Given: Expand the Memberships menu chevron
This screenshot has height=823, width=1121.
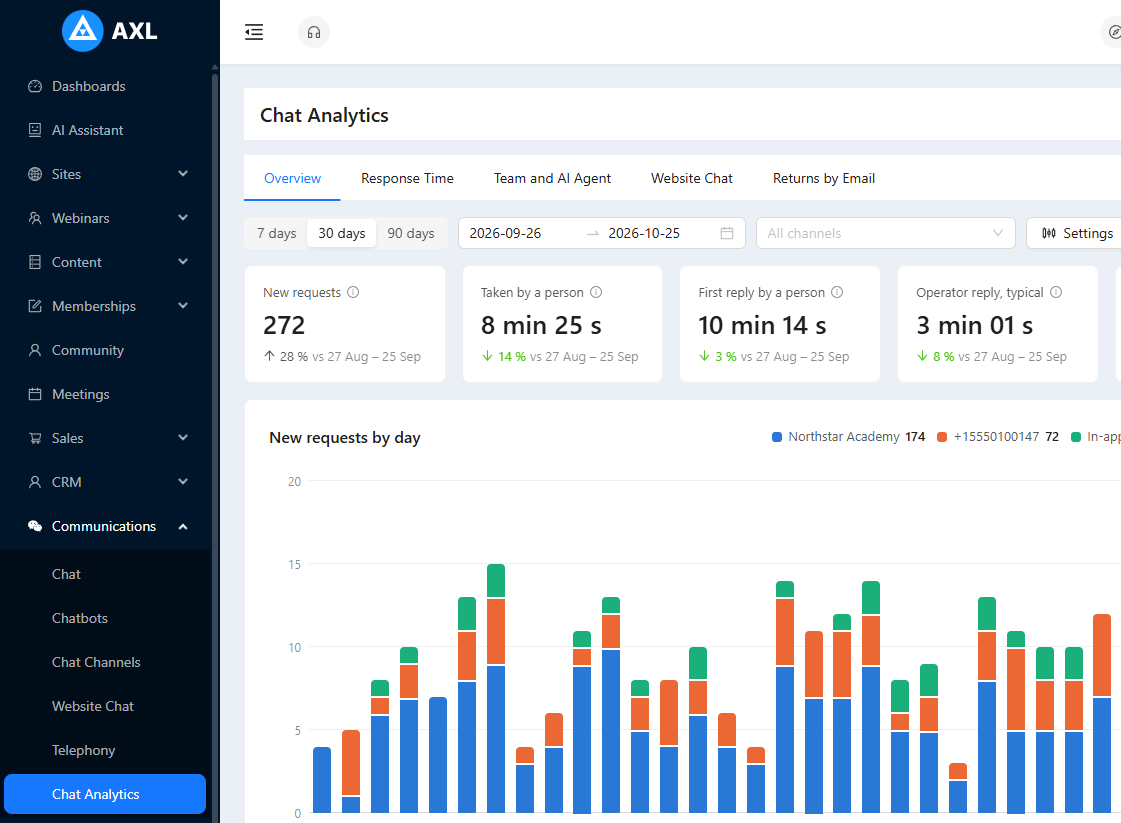Looking at the screenshot, I should [x=183, y=305].
